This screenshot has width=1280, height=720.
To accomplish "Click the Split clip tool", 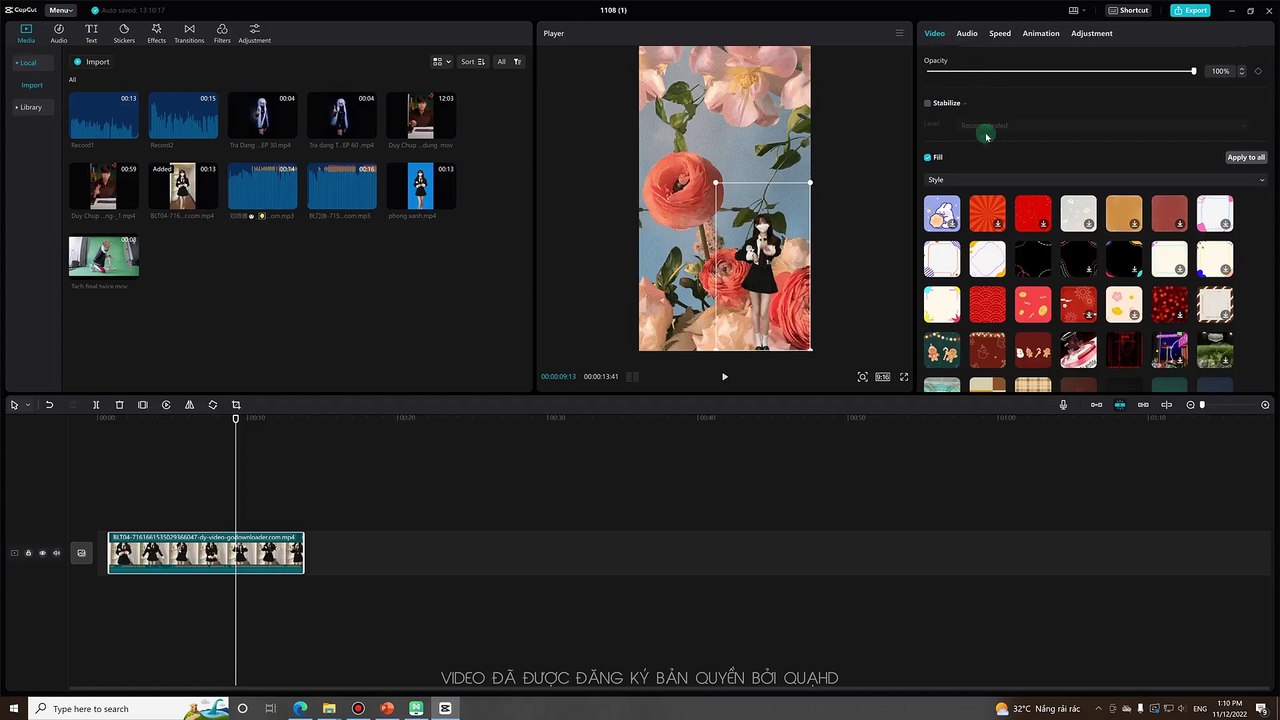I will 96,405.
